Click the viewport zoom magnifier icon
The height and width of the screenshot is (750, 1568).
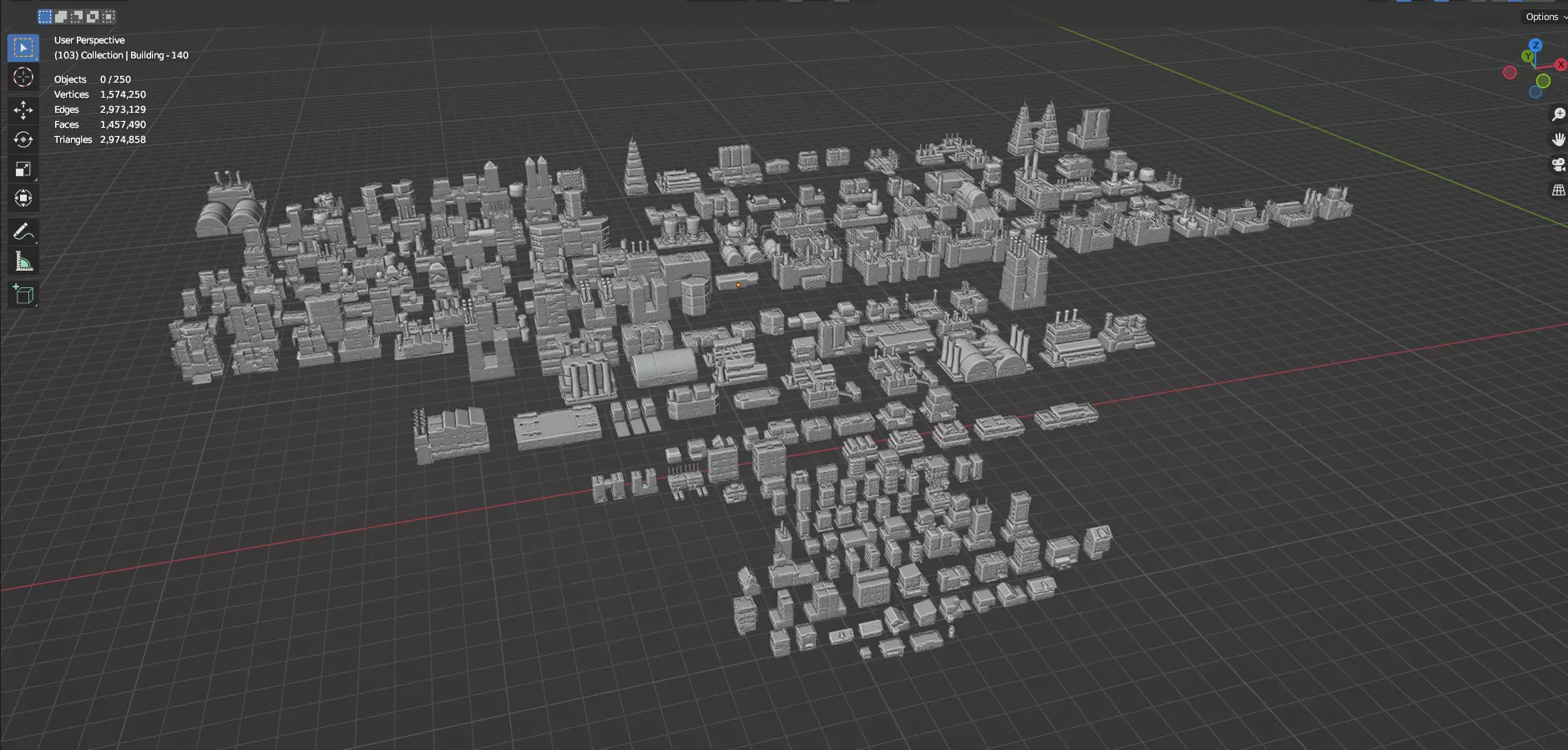(x=1558, y=114)
